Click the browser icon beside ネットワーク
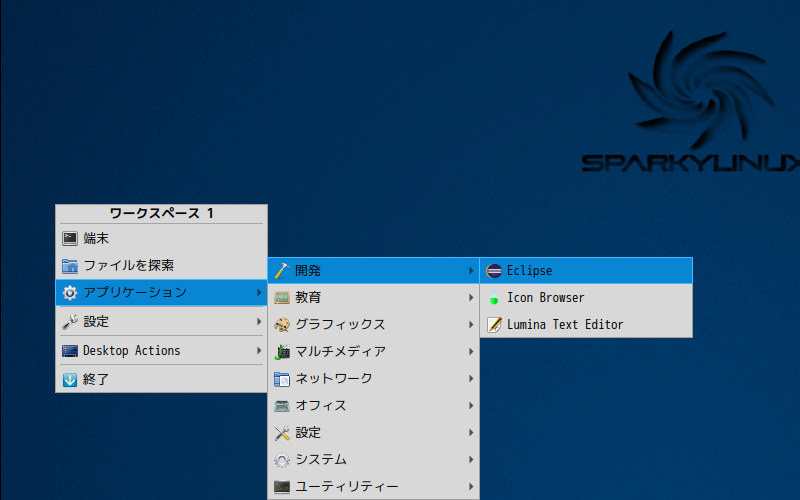 click(282, 379)
